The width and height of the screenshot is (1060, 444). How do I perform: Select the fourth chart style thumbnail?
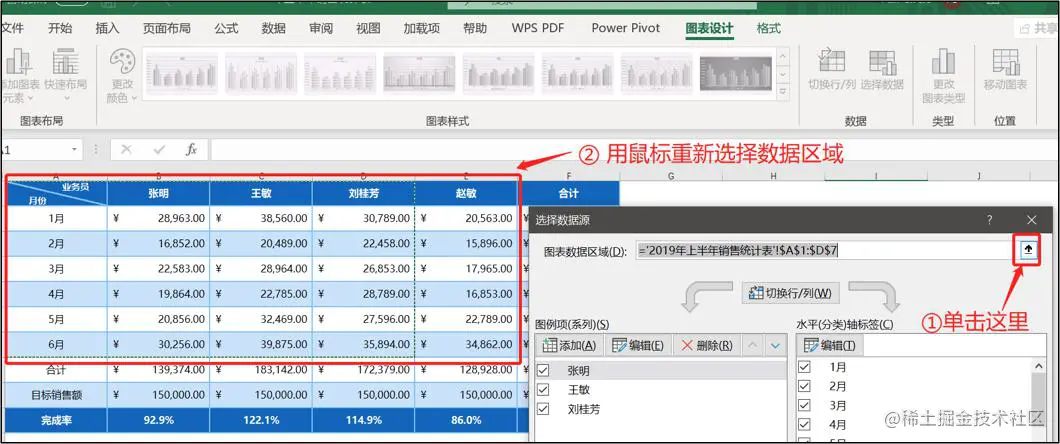click(420, 73)
